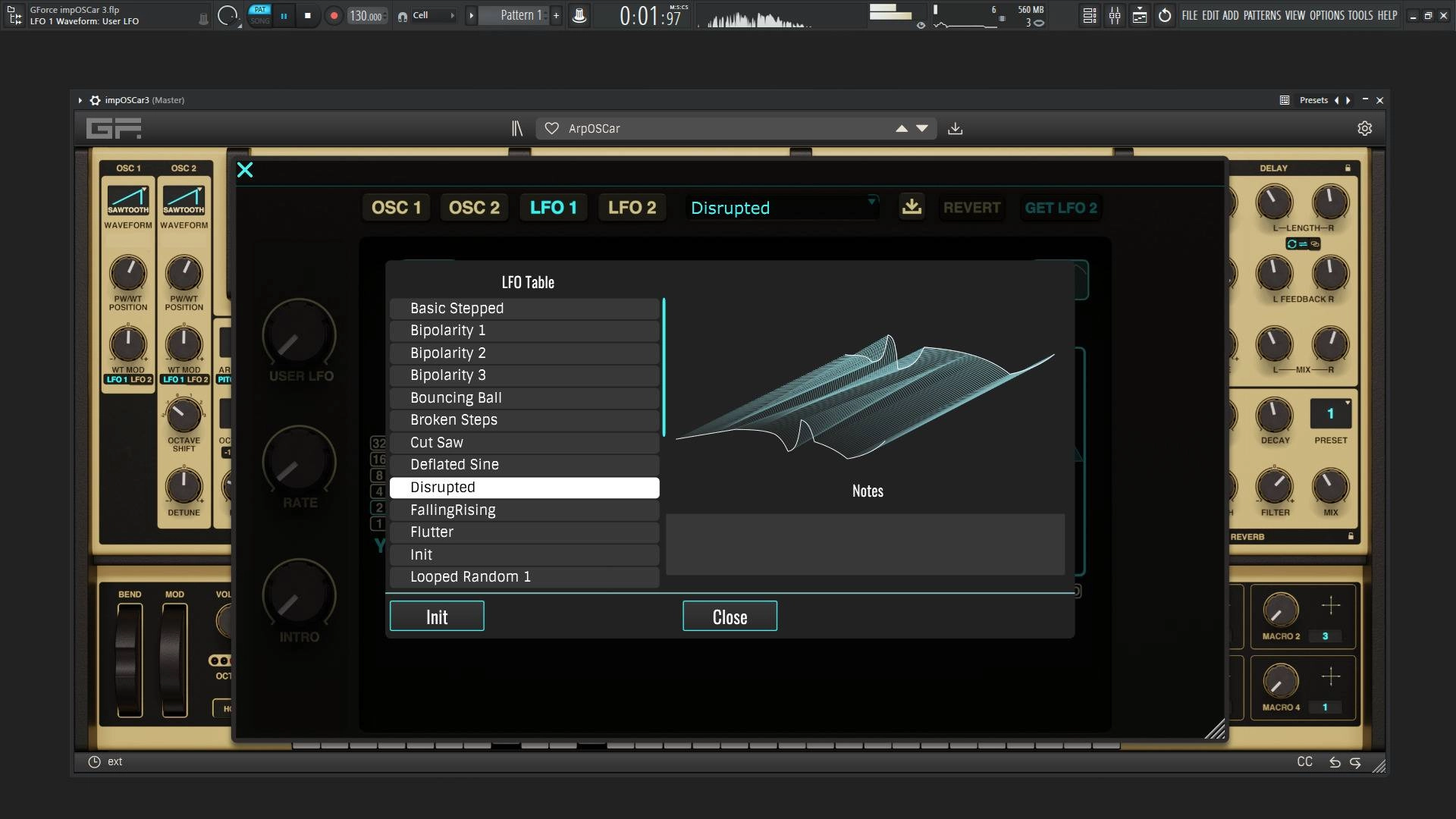Toggle OSC 1 WT MOD LFO 2

(141, 380)
